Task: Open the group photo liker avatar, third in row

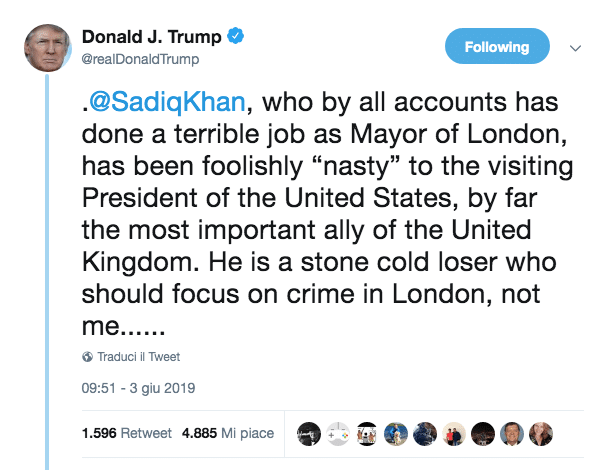Action: 367,433
